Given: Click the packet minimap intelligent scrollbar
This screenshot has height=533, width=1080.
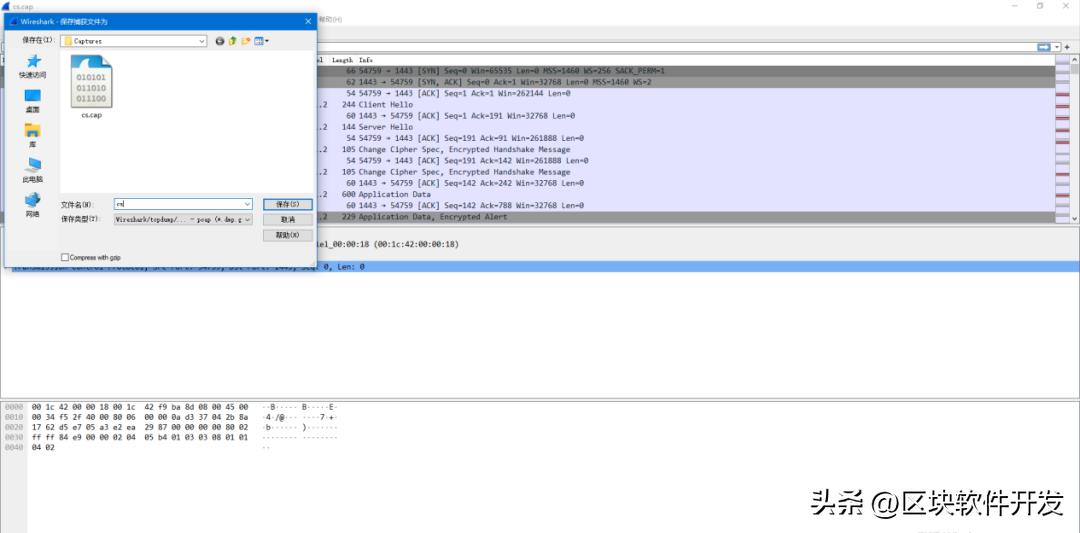Looking at the screenshot, I should pos(1062,138).
